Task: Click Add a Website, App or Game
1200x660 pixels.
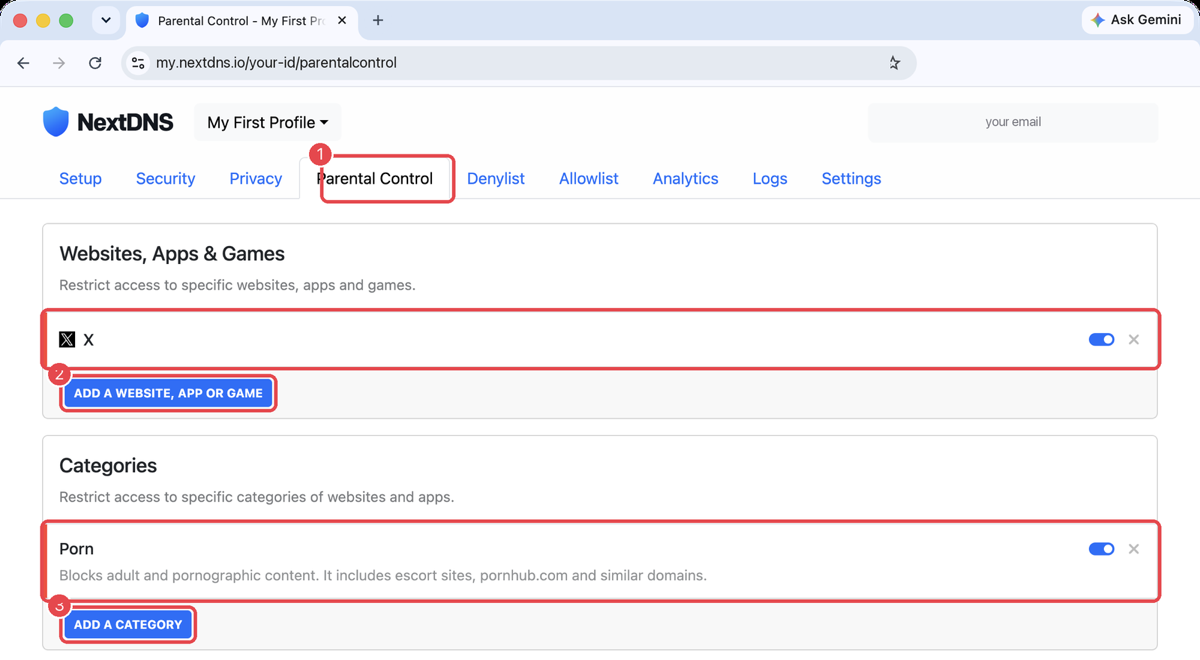Action: tap(168, 393)
